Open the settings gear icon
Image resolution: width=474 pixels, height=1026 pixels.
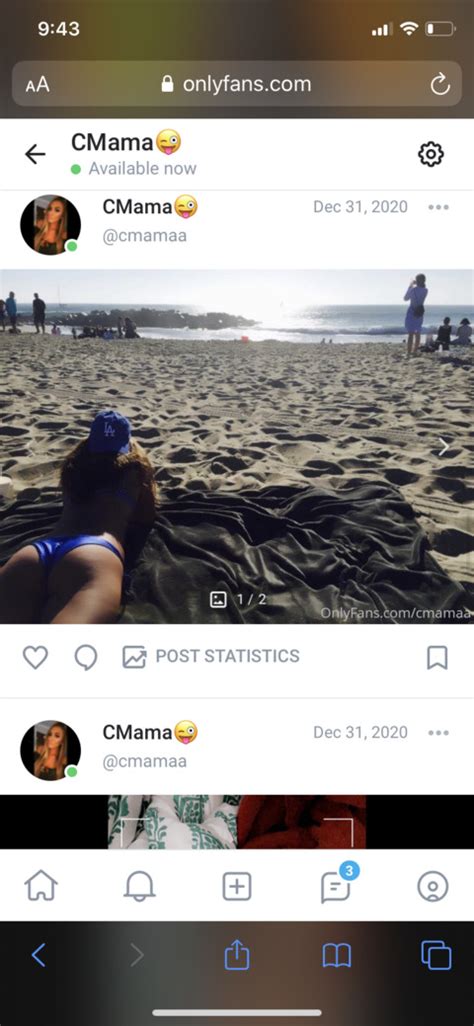click(431, 154)
